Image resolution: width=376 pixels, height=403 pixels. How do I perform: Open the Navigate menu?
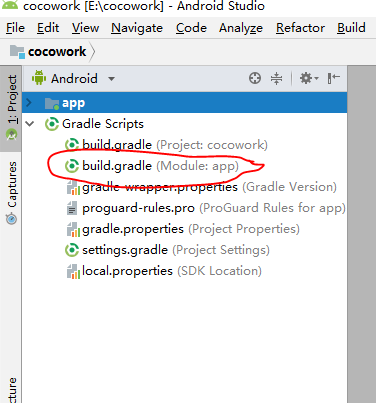click(x=137, y=28)
